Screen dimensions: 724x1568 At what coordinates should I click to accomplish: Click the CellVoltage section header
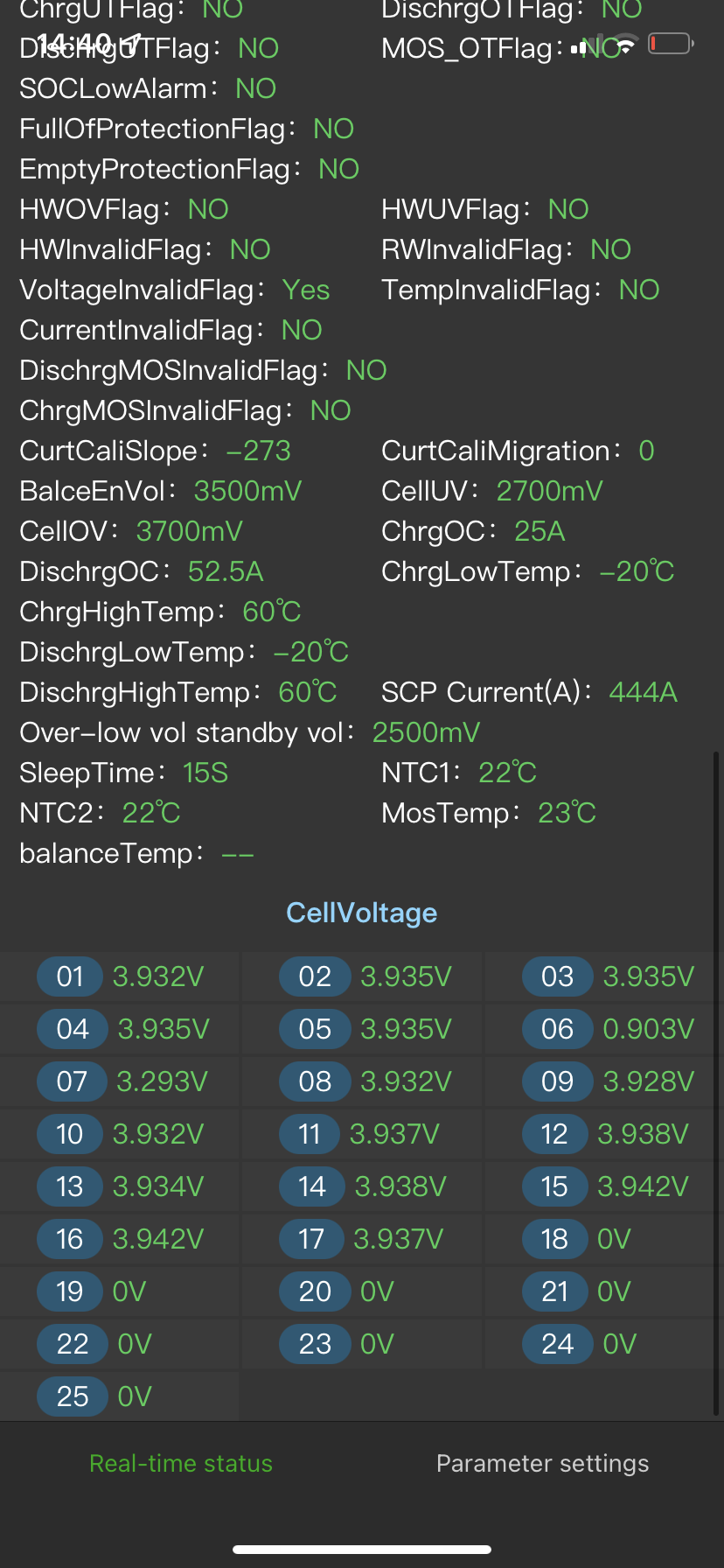click(362, 913)
